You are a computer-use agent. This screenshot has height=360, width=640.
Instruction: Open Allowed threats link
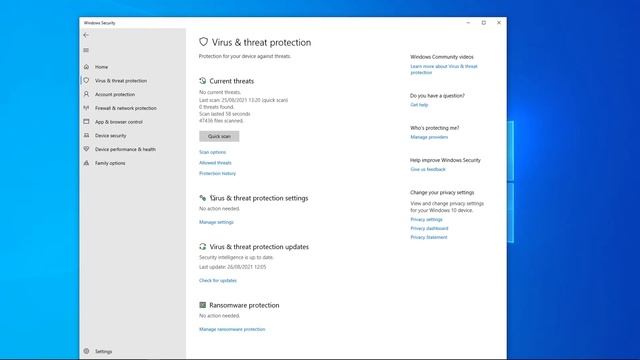(215, 163)
